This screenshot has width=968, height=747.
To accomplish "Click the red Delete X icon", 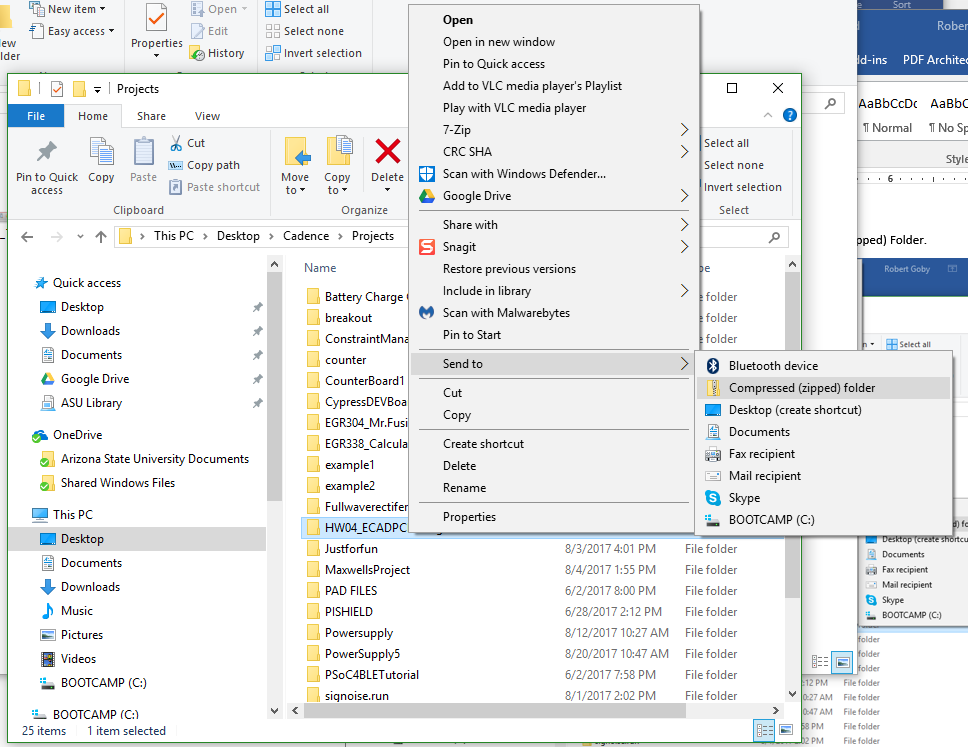I will [x=388, y=152].
